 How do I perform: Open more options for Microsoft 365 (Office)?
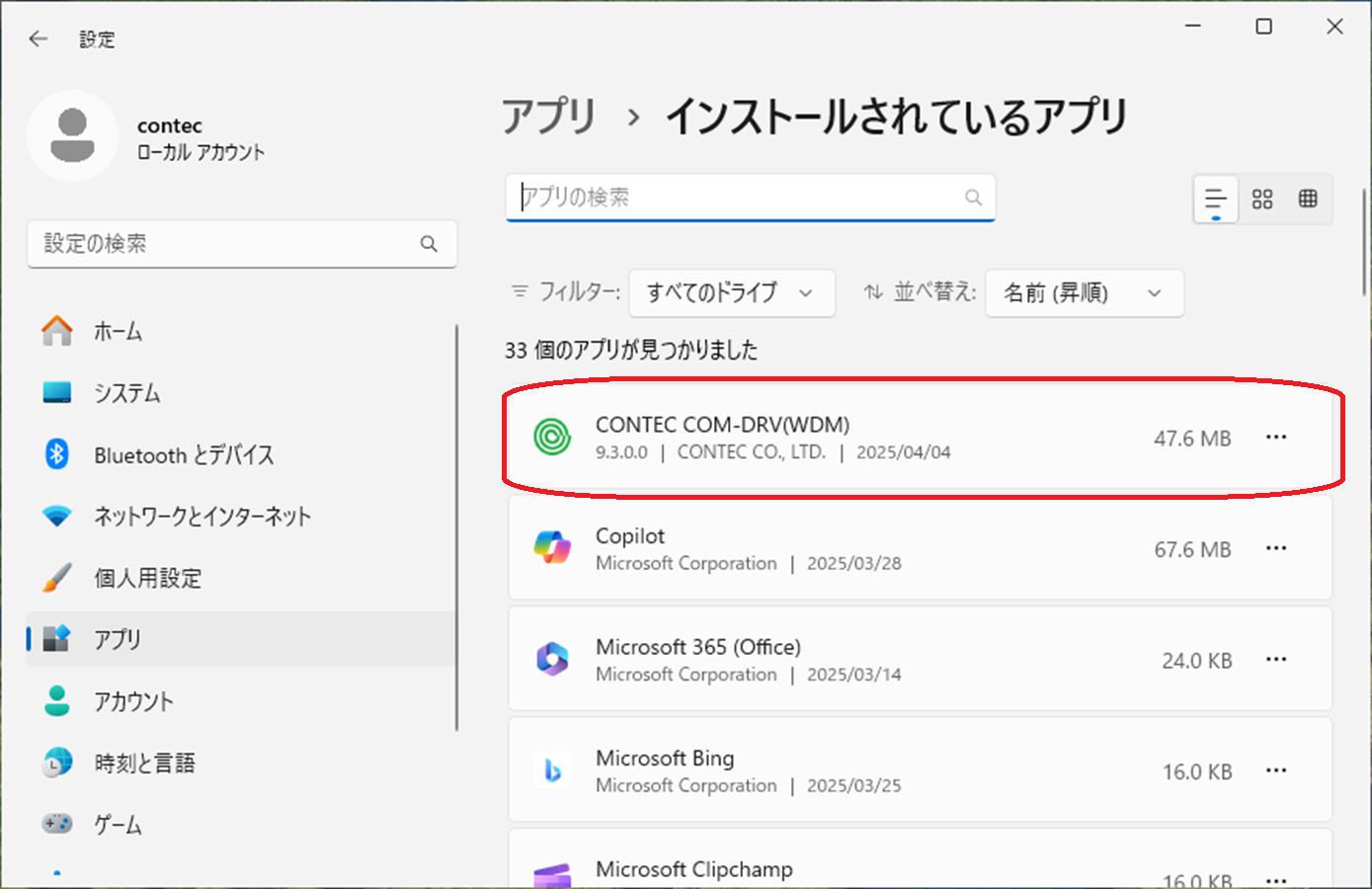tap(1276, 659)
